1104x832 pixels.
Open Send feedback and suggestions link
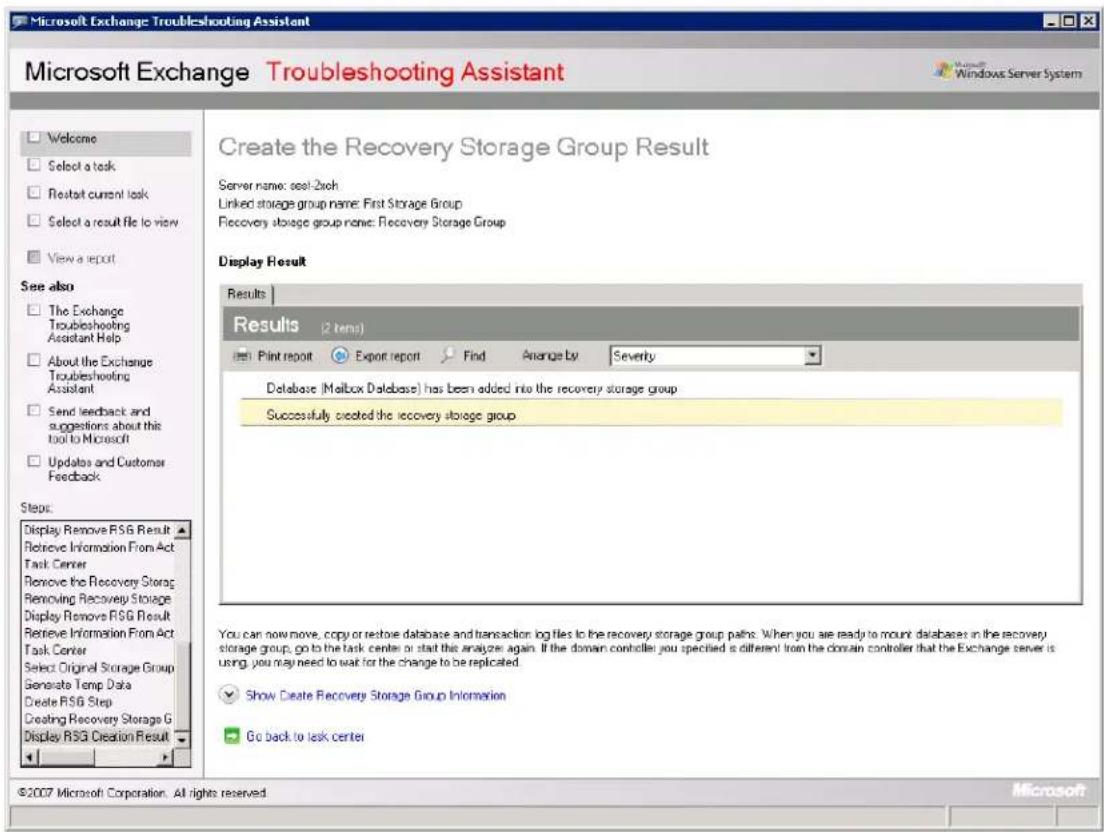click(x=104, y=425)
